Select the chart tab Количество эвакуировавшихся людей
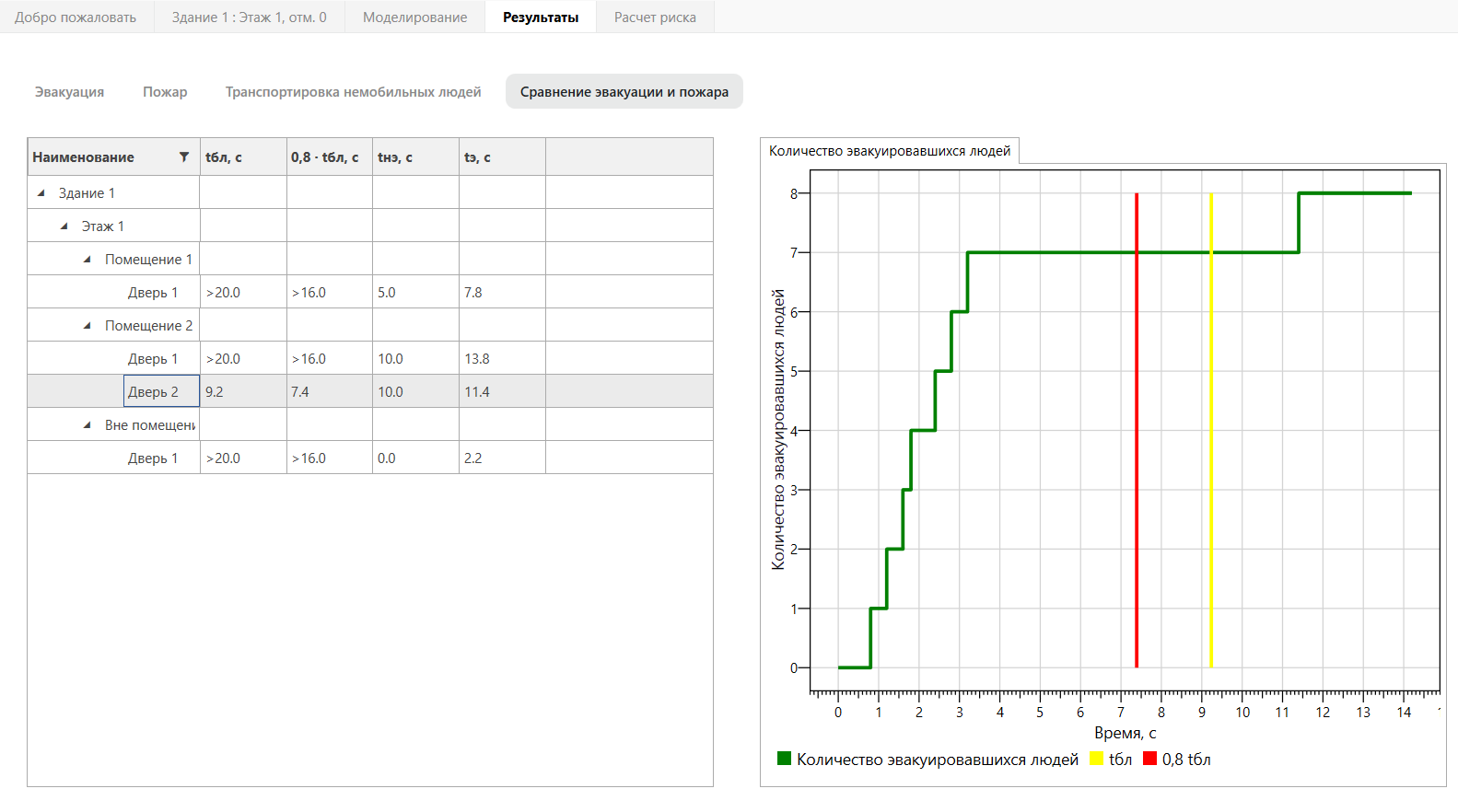This screenshot has height=812, width=1458. click(890, 151)
